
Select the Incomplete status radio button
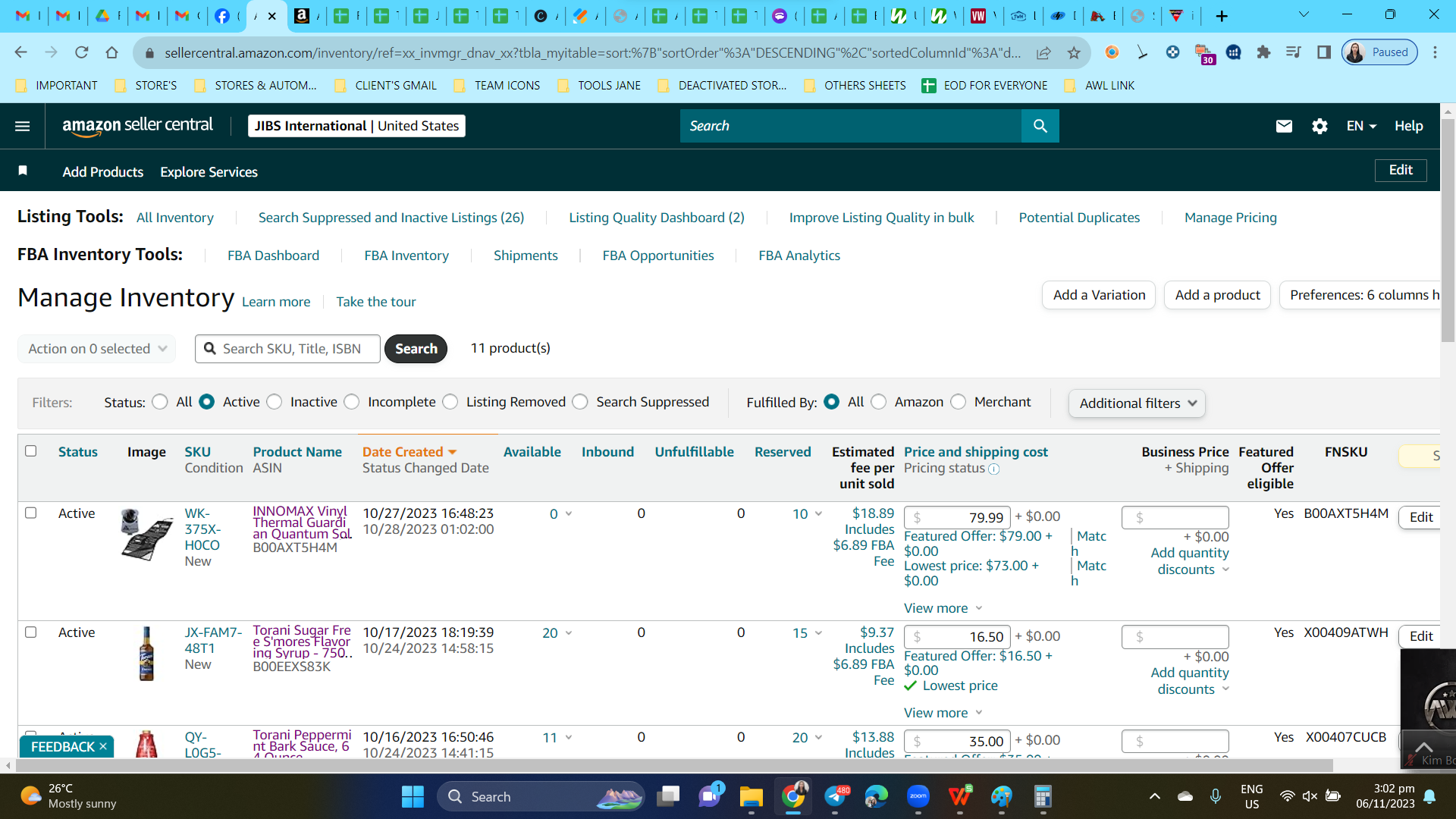[x=351, y=402]
